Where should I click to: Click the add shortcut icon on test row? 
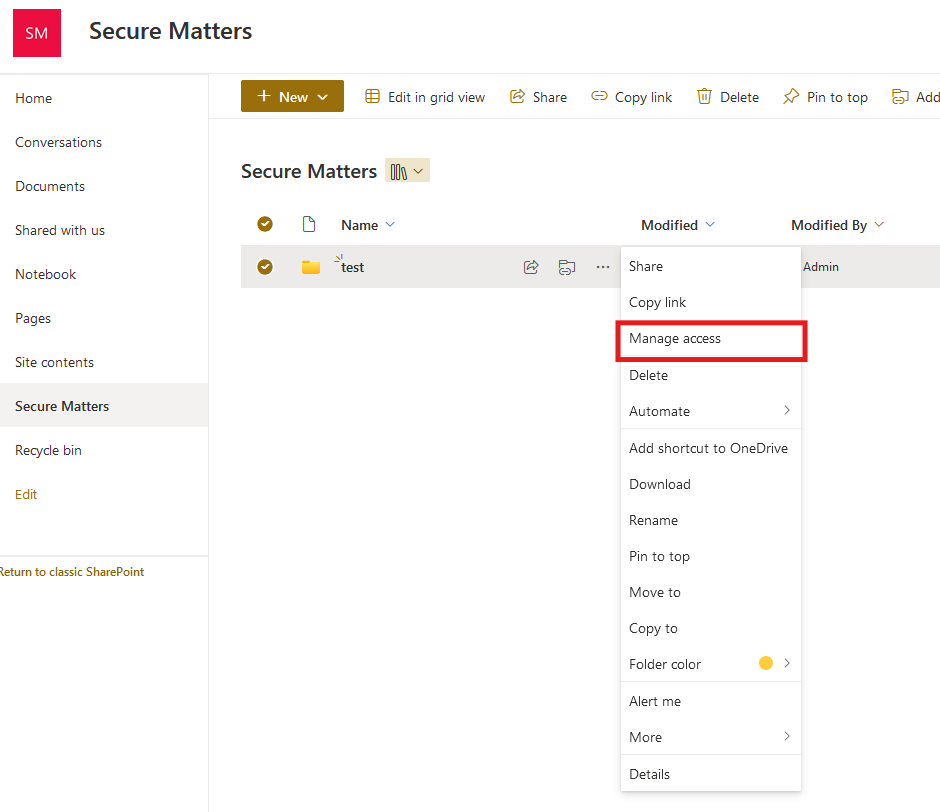tap(567, 267)
